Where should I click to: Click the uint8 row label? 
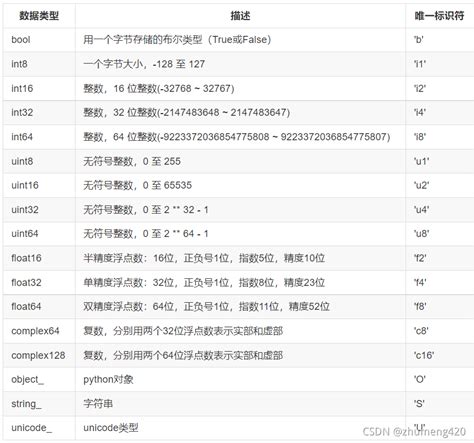coord(22,161)
